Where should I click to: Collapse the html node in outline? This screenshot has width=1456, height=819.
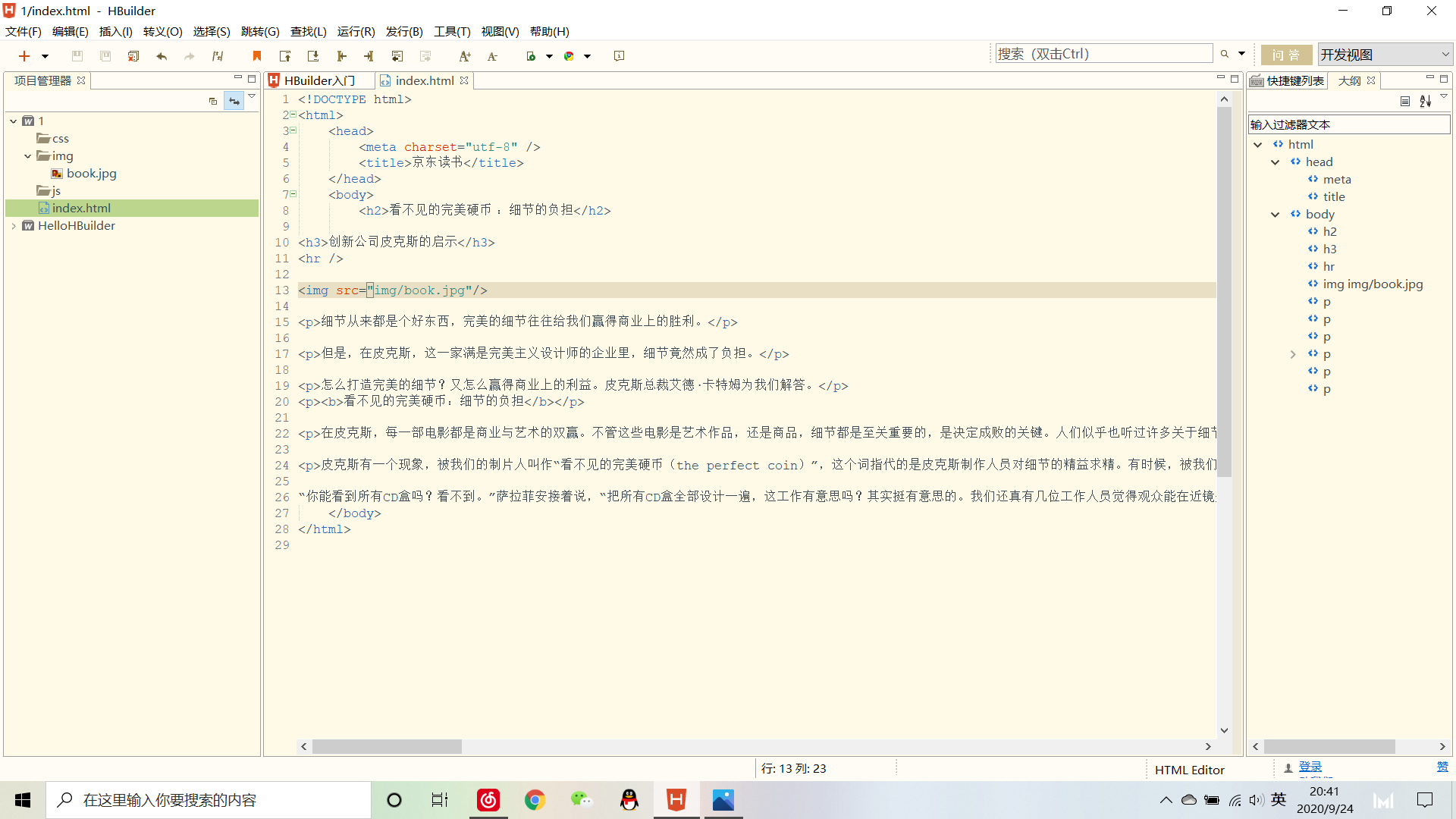(x=1258, y=145)
